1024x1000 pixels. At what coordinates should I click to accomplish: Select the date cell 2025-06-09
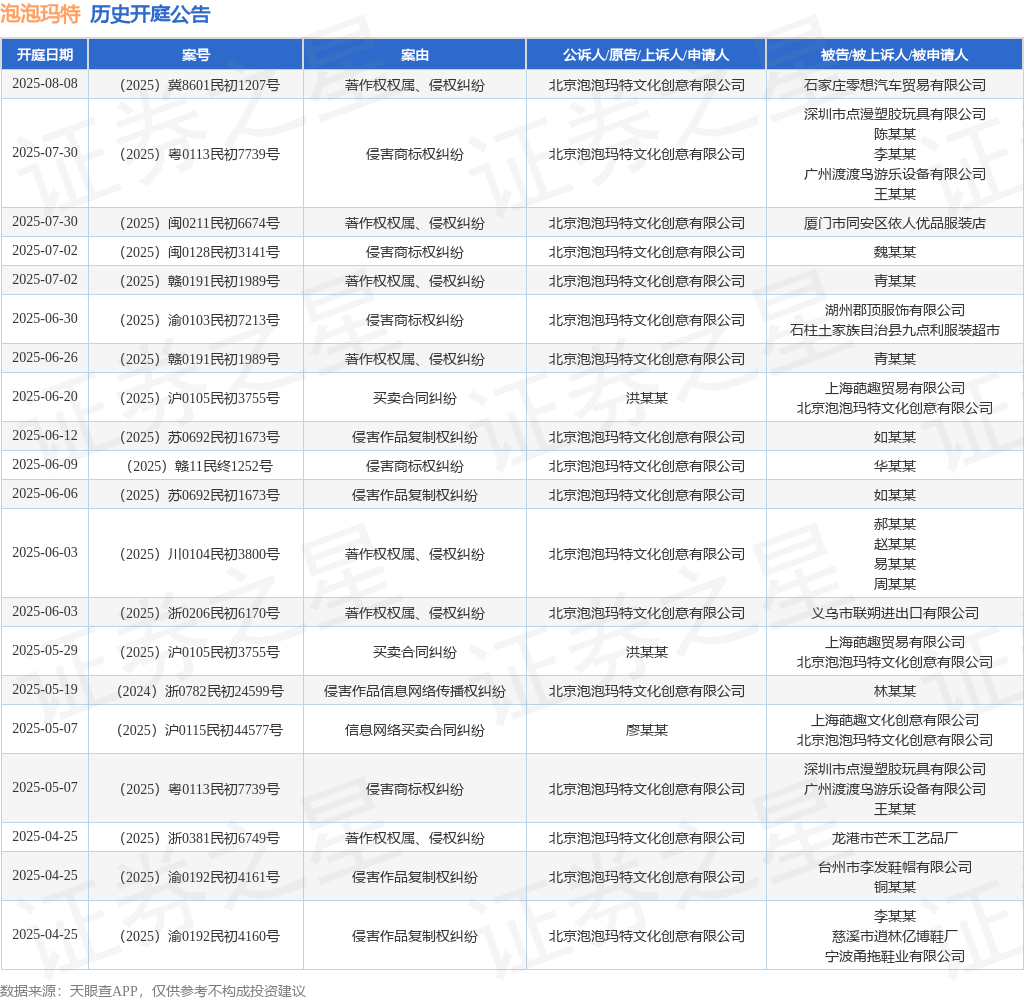pos(44,464)
